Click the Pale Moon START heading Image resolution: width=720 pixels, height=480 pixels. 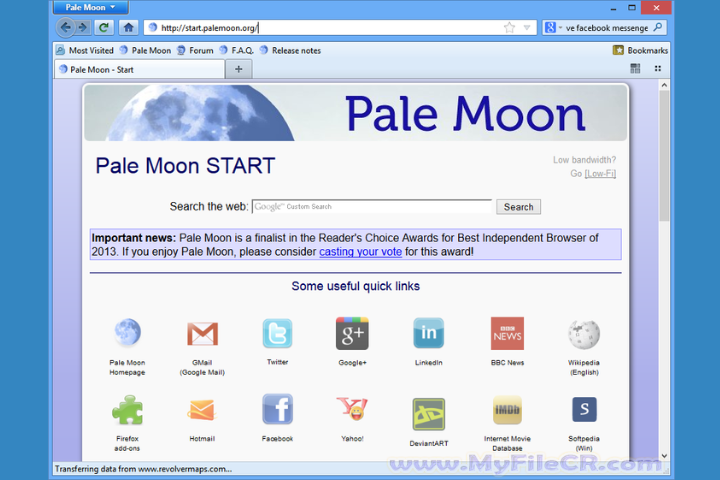[185, 166]
